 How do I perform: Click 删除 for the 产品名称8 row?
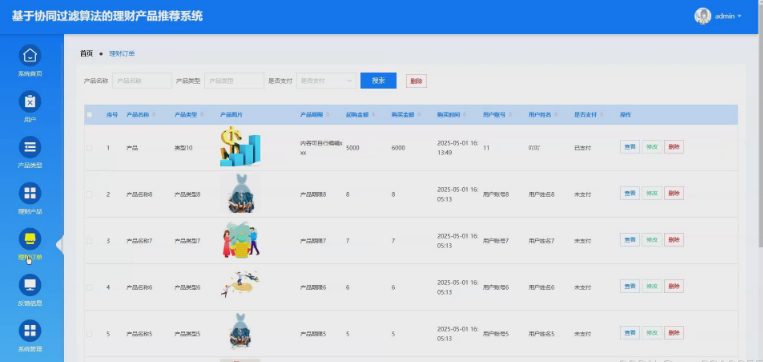coord(673,193)
